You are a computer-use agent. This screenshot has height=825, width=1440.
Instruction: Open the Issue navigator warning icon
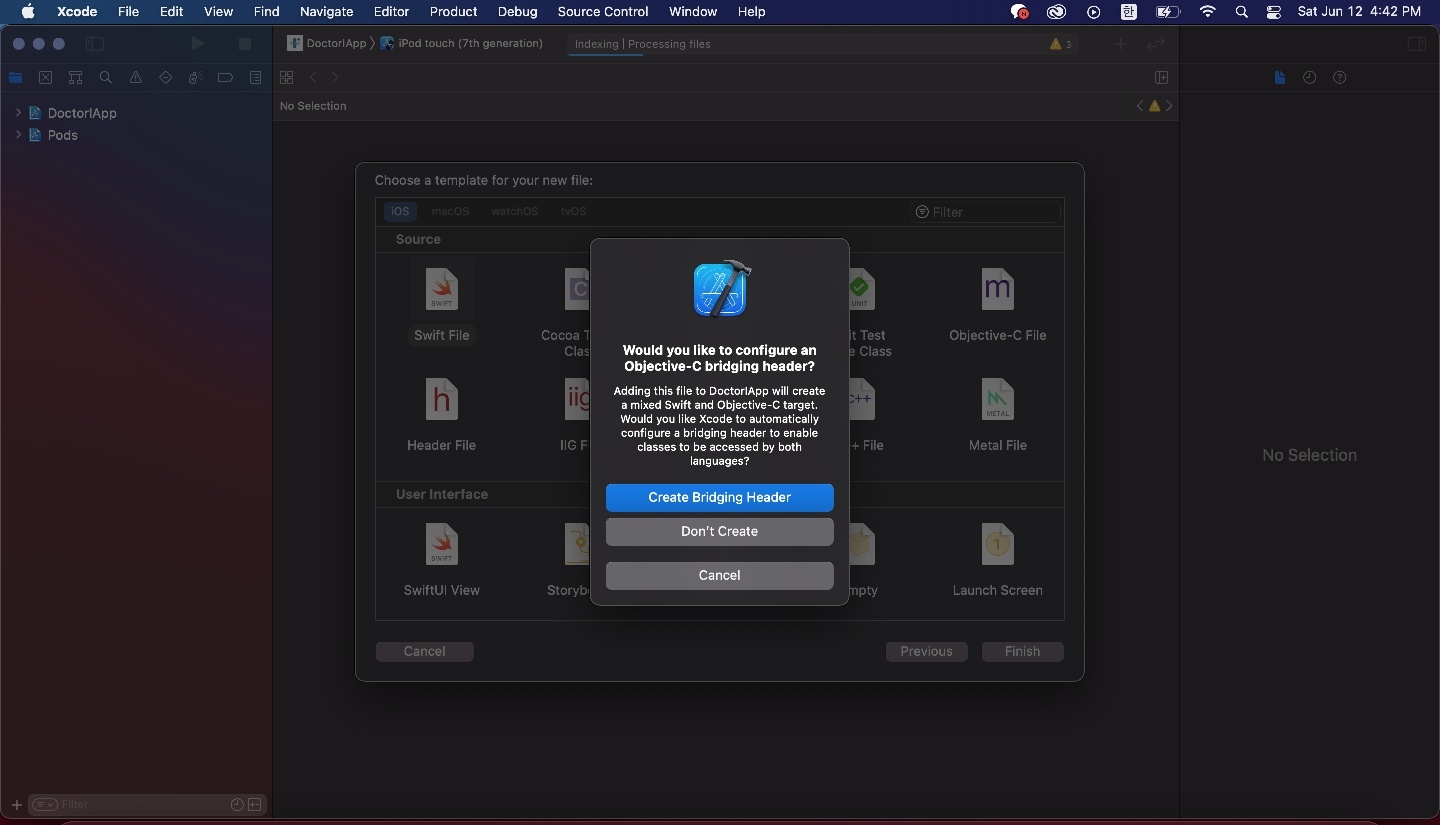135,78
